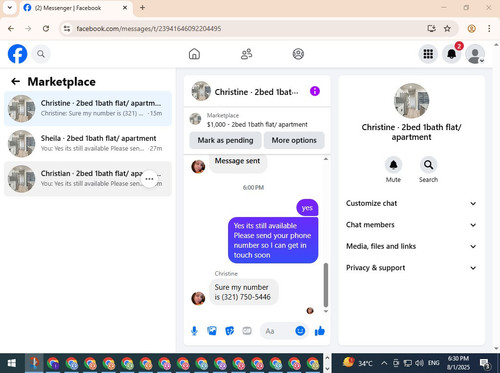Image resolution: width=500 pixels, height=373 pixels.
Task: Open the Christine conversation in the list
Action: [88, 108]
